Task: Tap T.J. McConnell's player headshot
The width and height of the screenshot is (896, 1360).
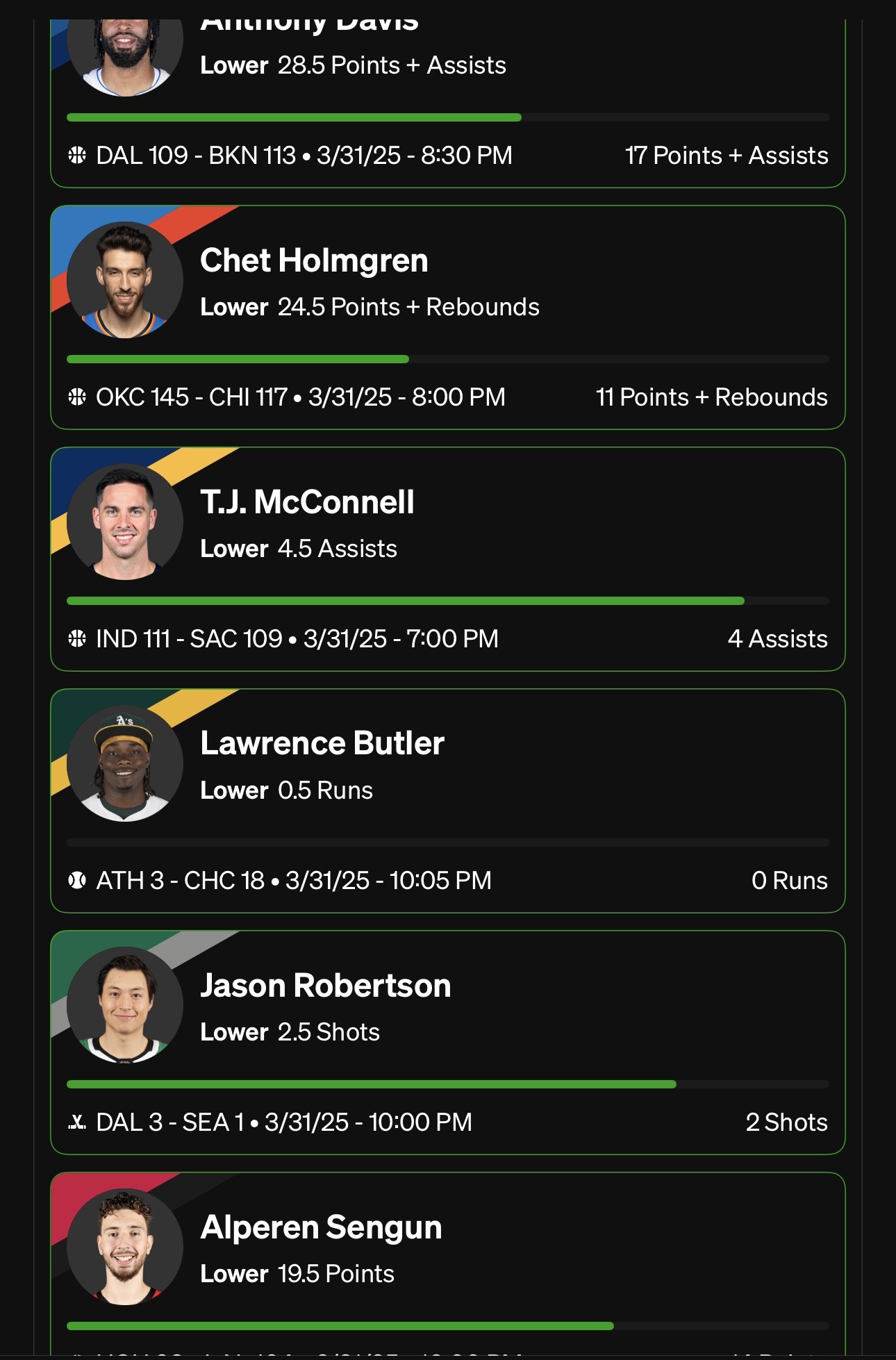Action: [125, 522]
